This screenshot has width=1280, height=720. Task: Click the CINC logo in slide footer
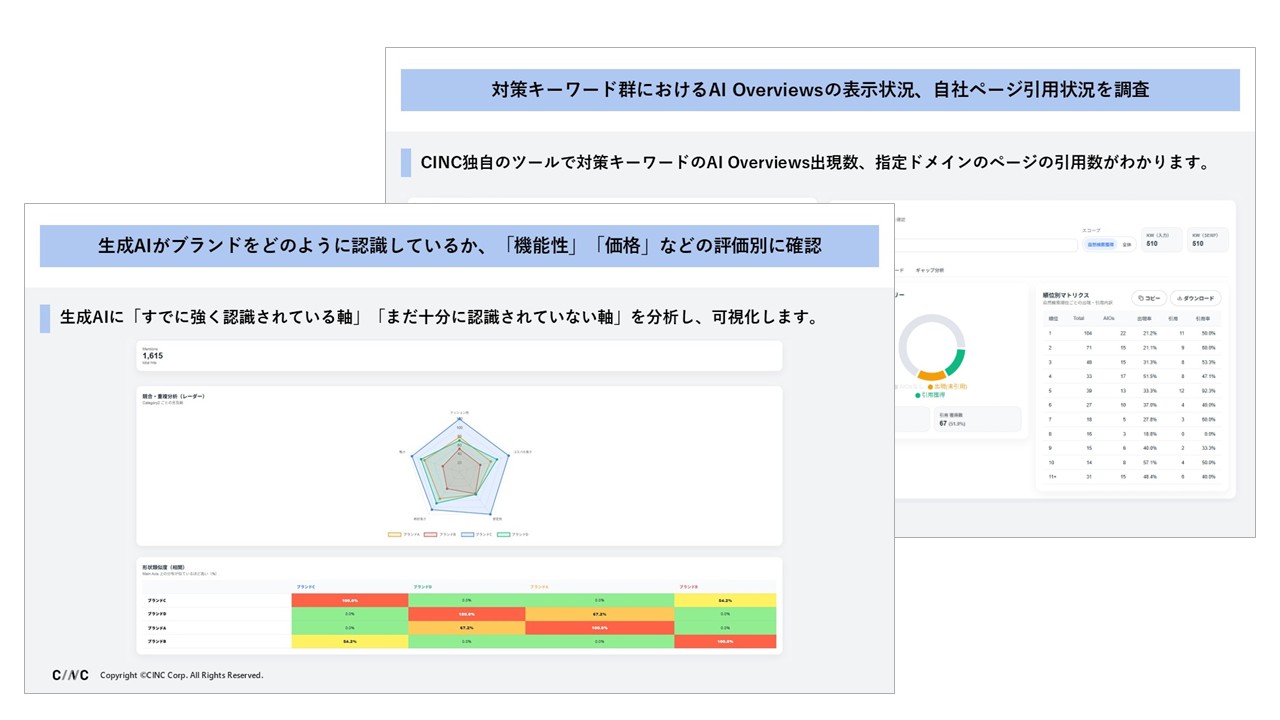click(x=70, y=676)
